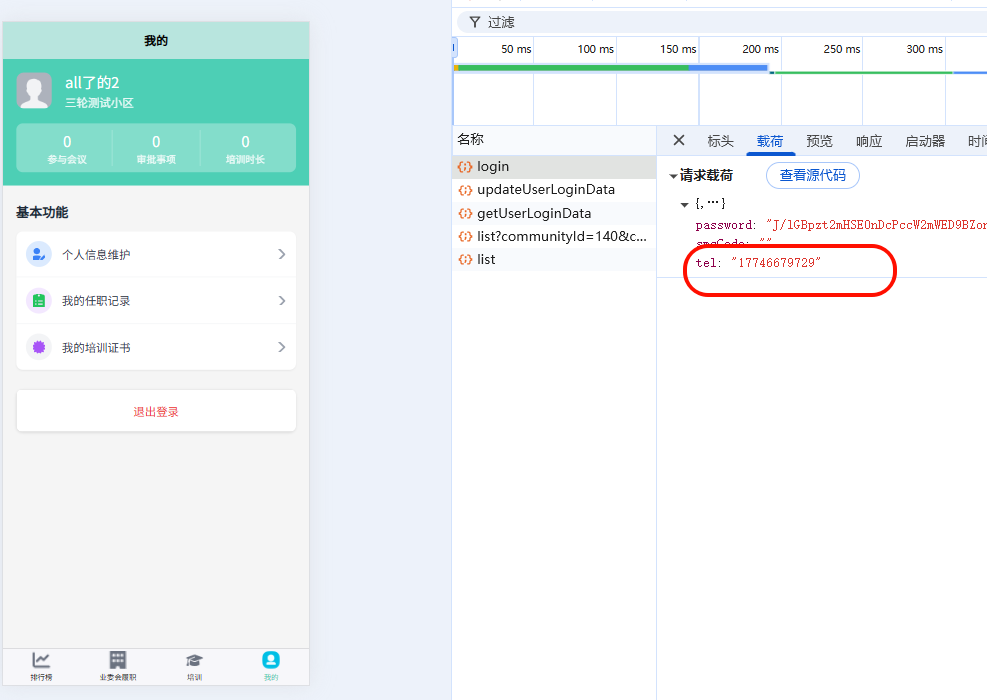Click the purple training certificate badge icon
987x700 pixels.
coord(39,347)
